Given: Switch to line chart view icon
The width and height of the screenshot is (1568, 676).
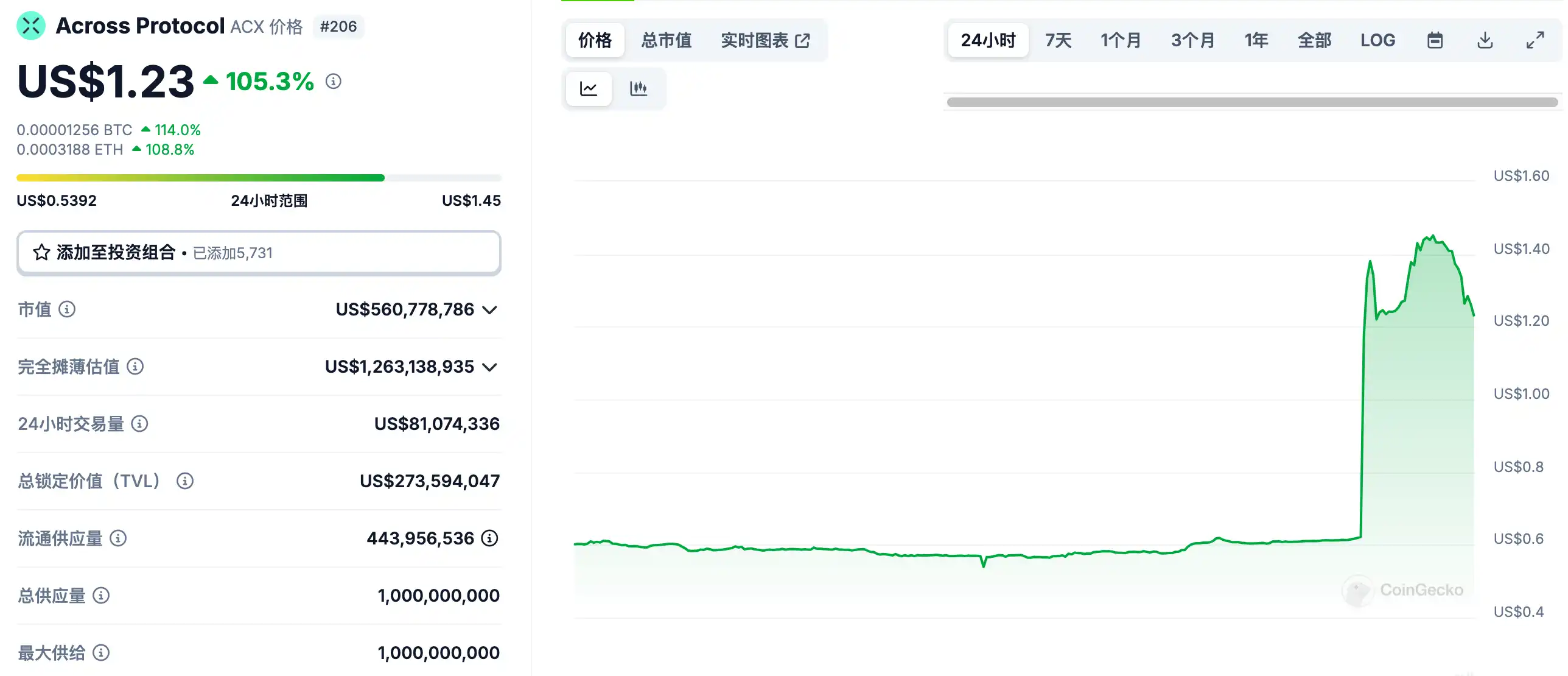Looking at the screenshot, I should pos(588,89).
